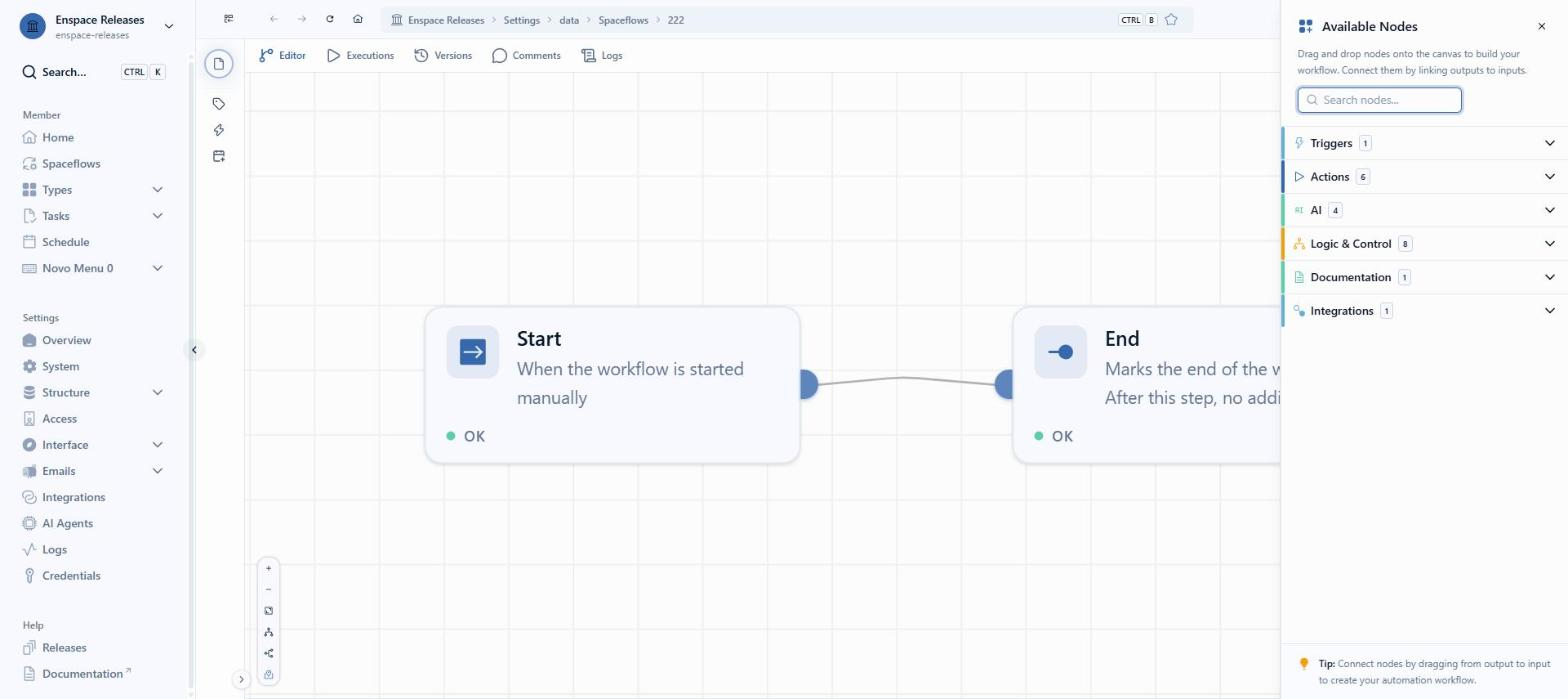1568x699 pixels.
Task: Expand the bottom-left panel arrow button
Action: click(241, 679)
